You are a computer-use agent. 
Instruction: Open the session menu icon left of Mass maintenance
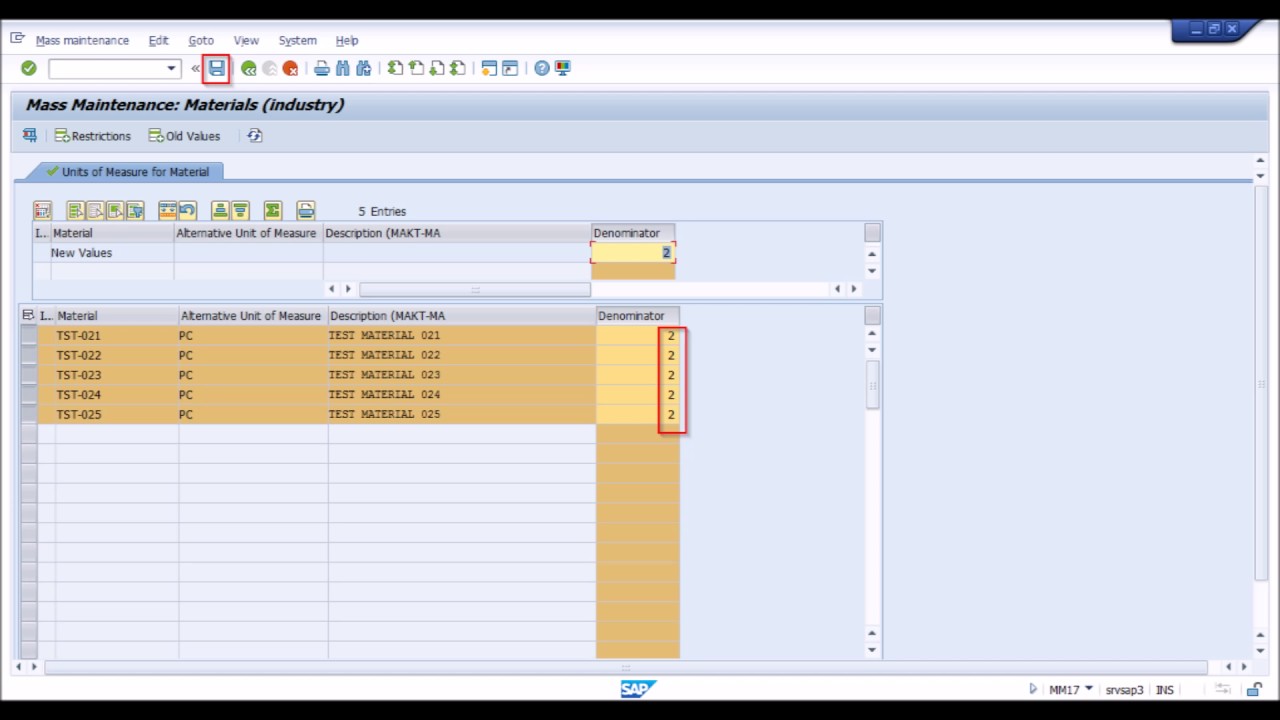point(17,39)
